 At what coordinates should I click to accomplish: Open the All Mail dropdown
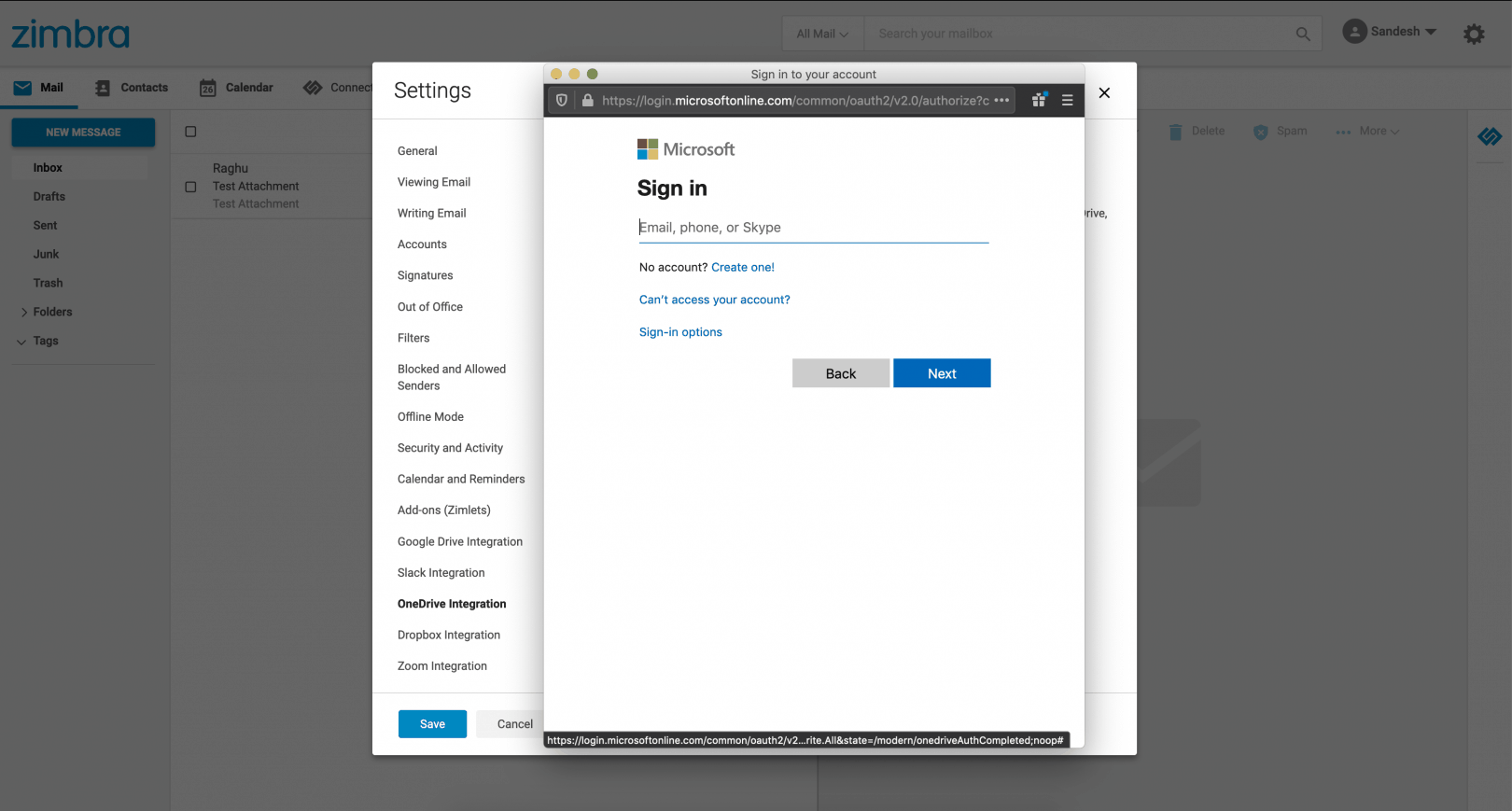pos(822,34)
